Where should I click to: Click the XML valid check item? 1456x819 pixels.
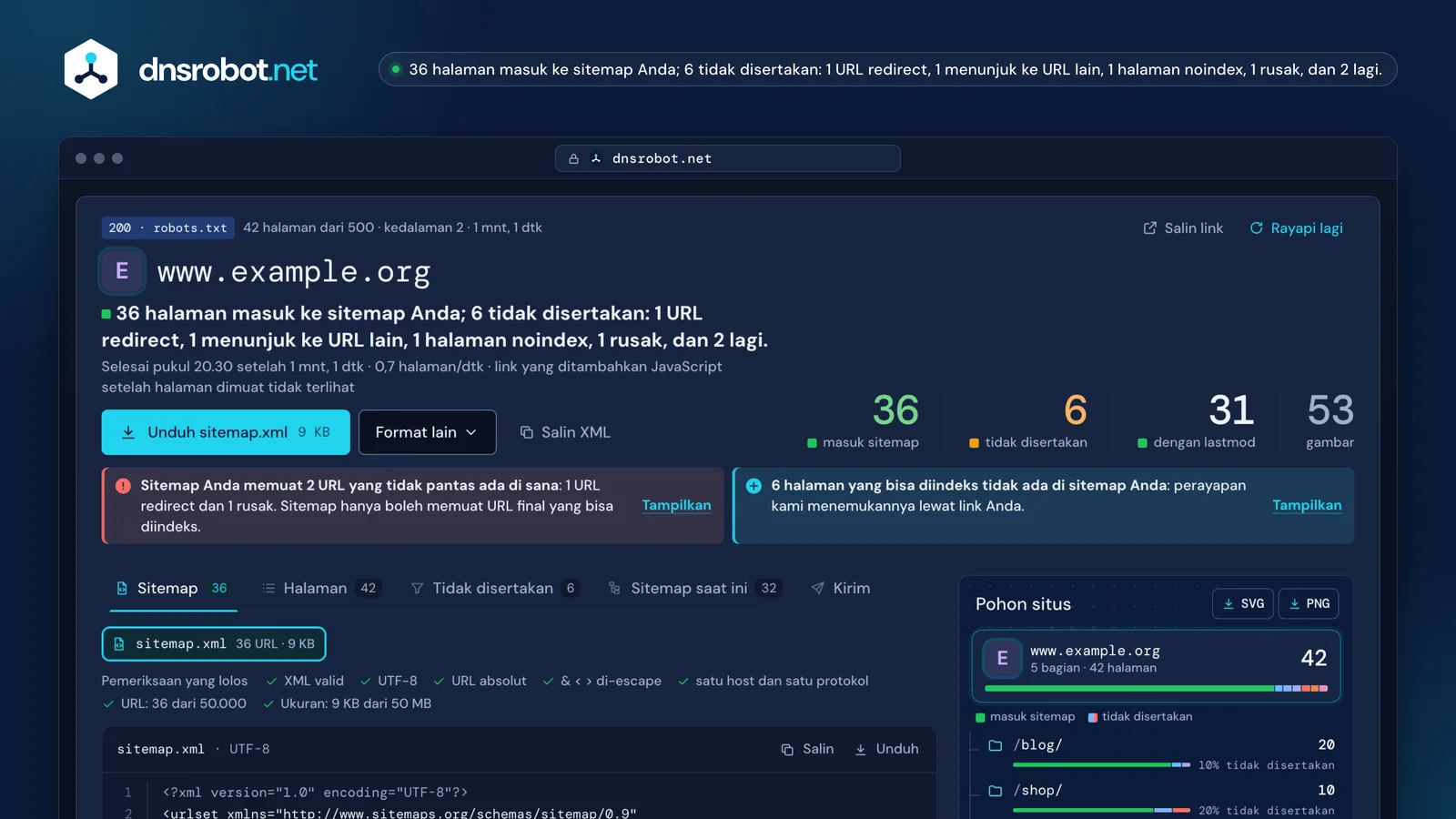305,681
